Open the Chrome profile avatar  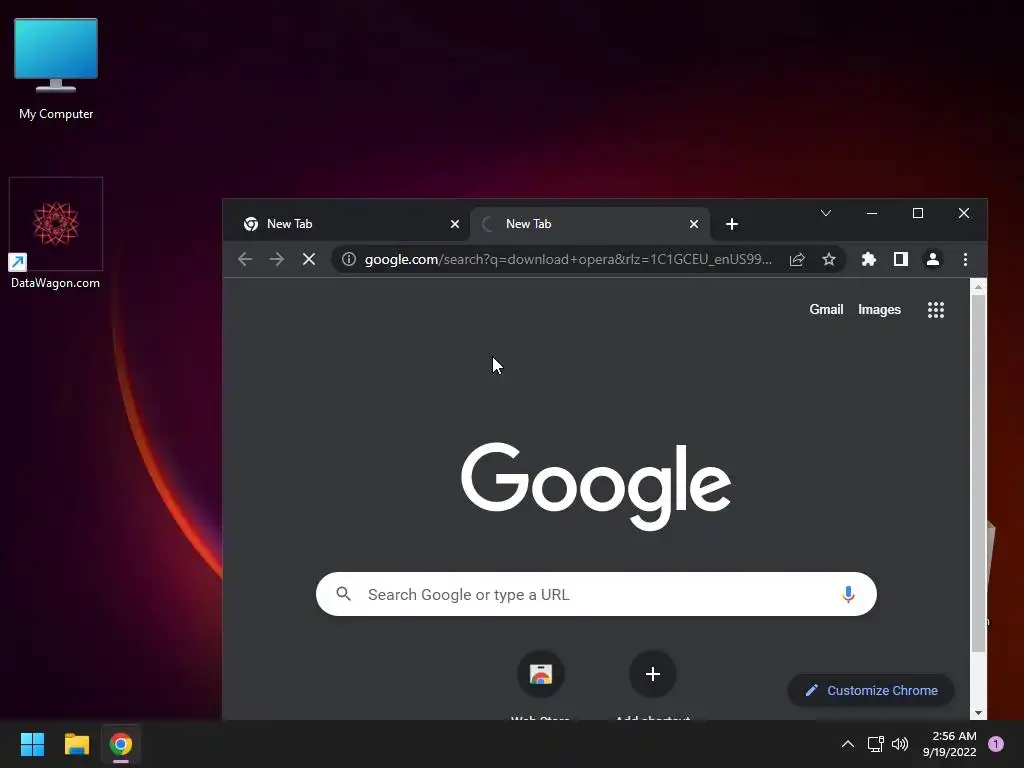tap(933, 259)
